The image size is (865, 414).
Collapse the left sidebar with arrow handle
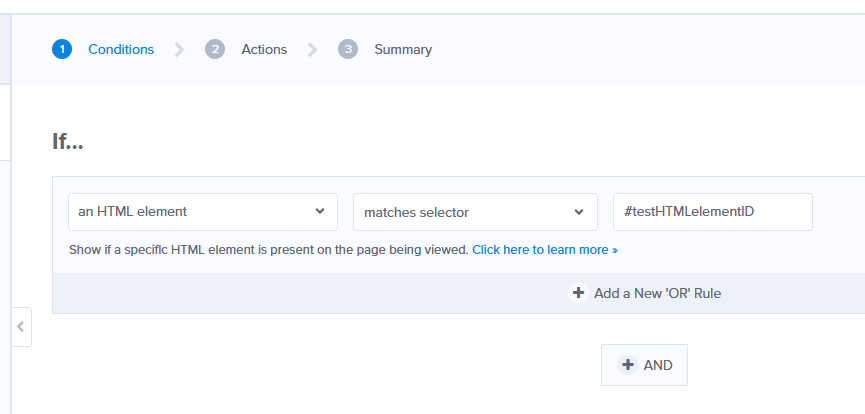click(21, 327)
